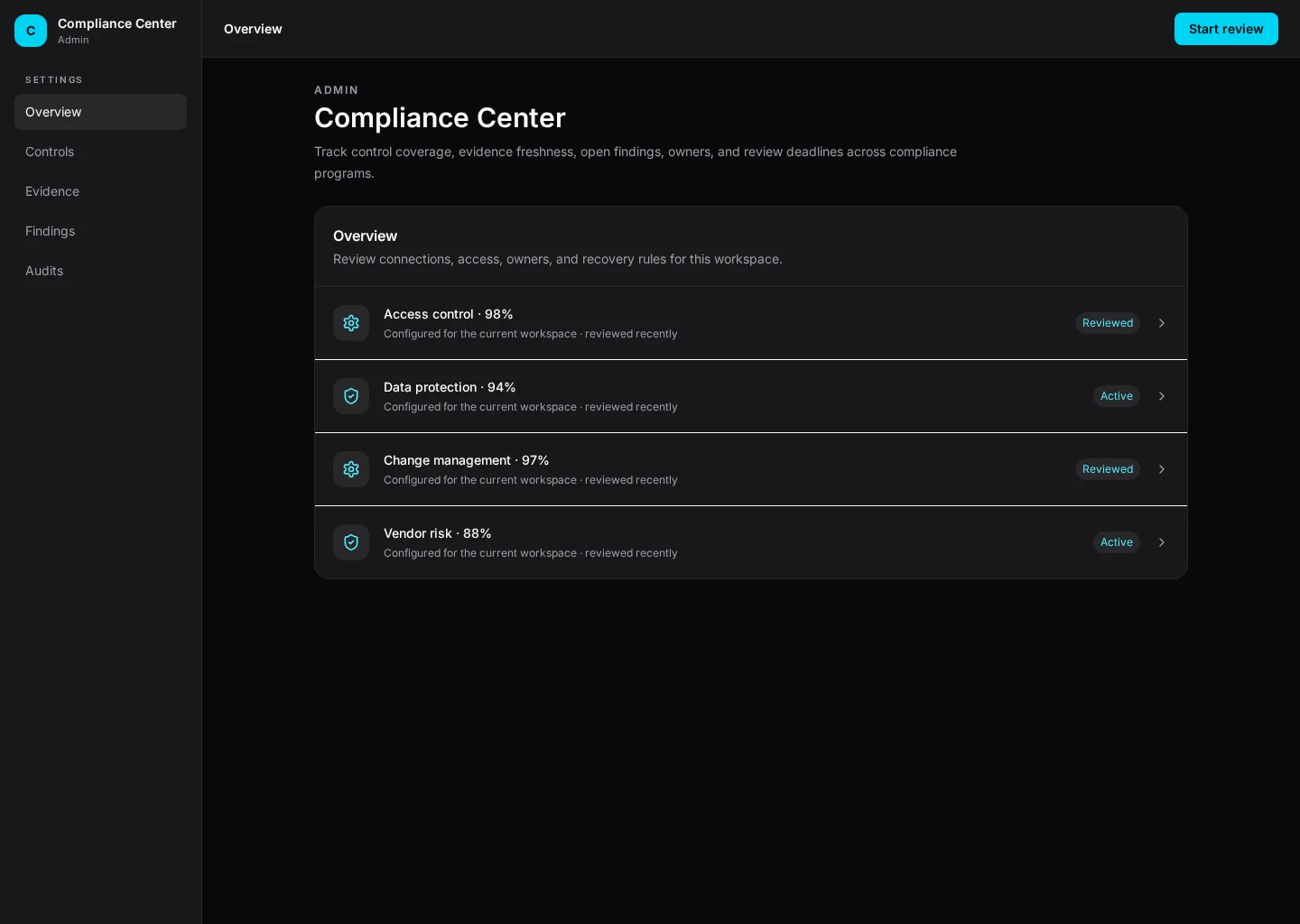1300x924 pixels.
Task: Open the Evidence section in the sidebar
Action: tap(100, 191)
